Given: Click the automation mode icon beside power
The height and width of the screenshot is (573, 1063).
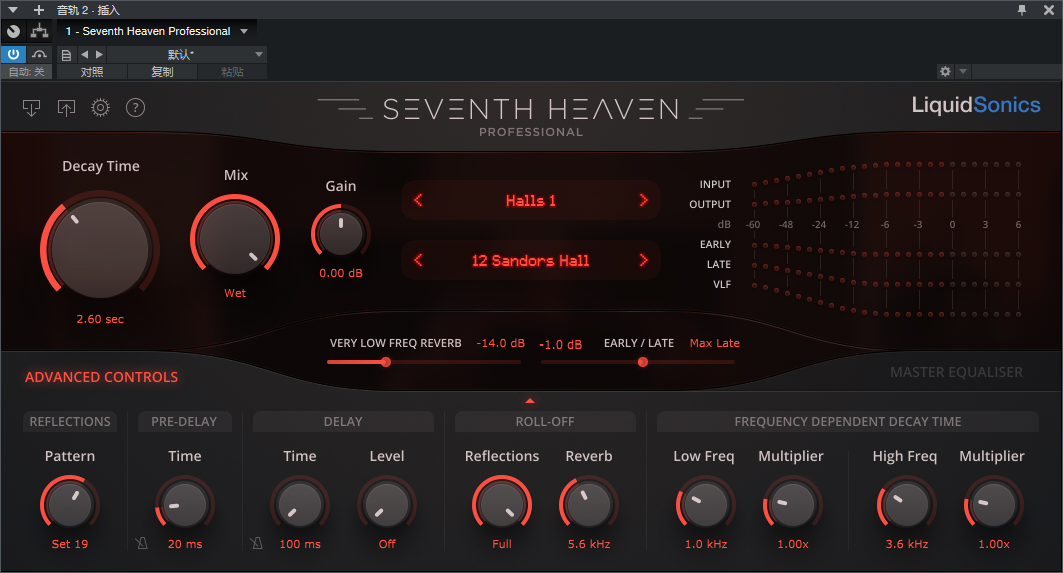Looking at the screenshot, I should 39,54.
